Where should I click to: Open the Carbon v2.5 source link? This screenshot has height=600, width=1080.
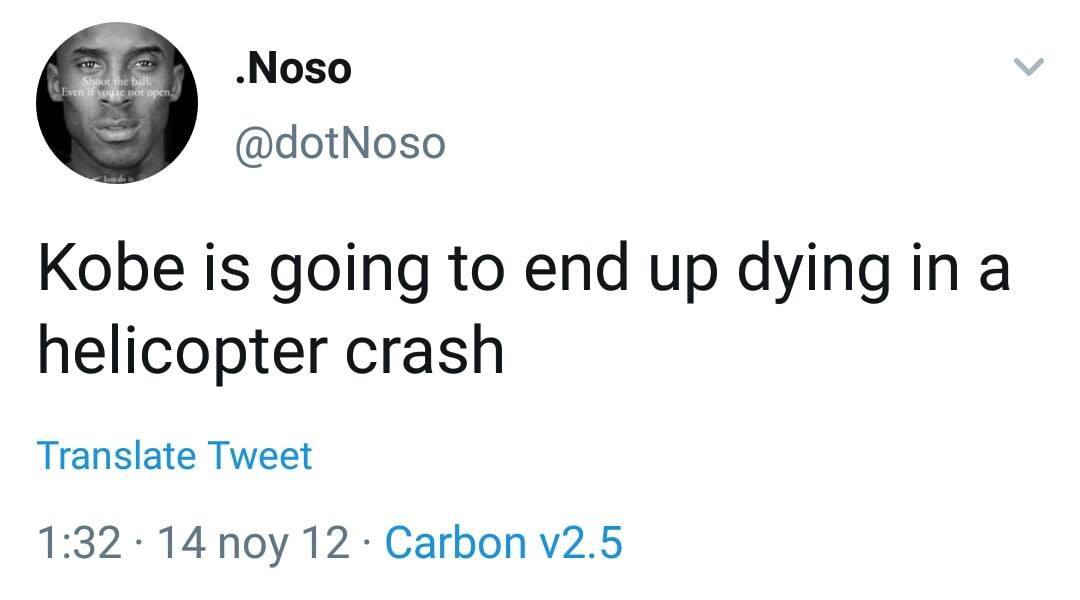pos(503,543)
